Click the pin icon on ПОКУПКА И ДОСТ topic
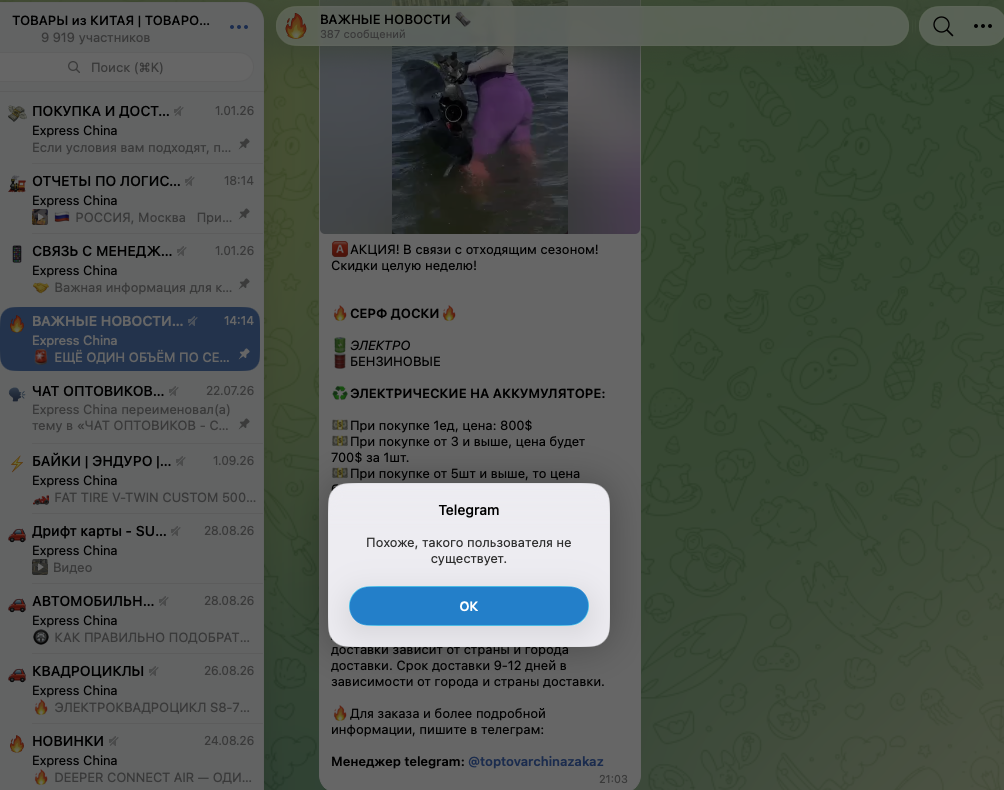The image size is (1004, 790). pos(244,144)
